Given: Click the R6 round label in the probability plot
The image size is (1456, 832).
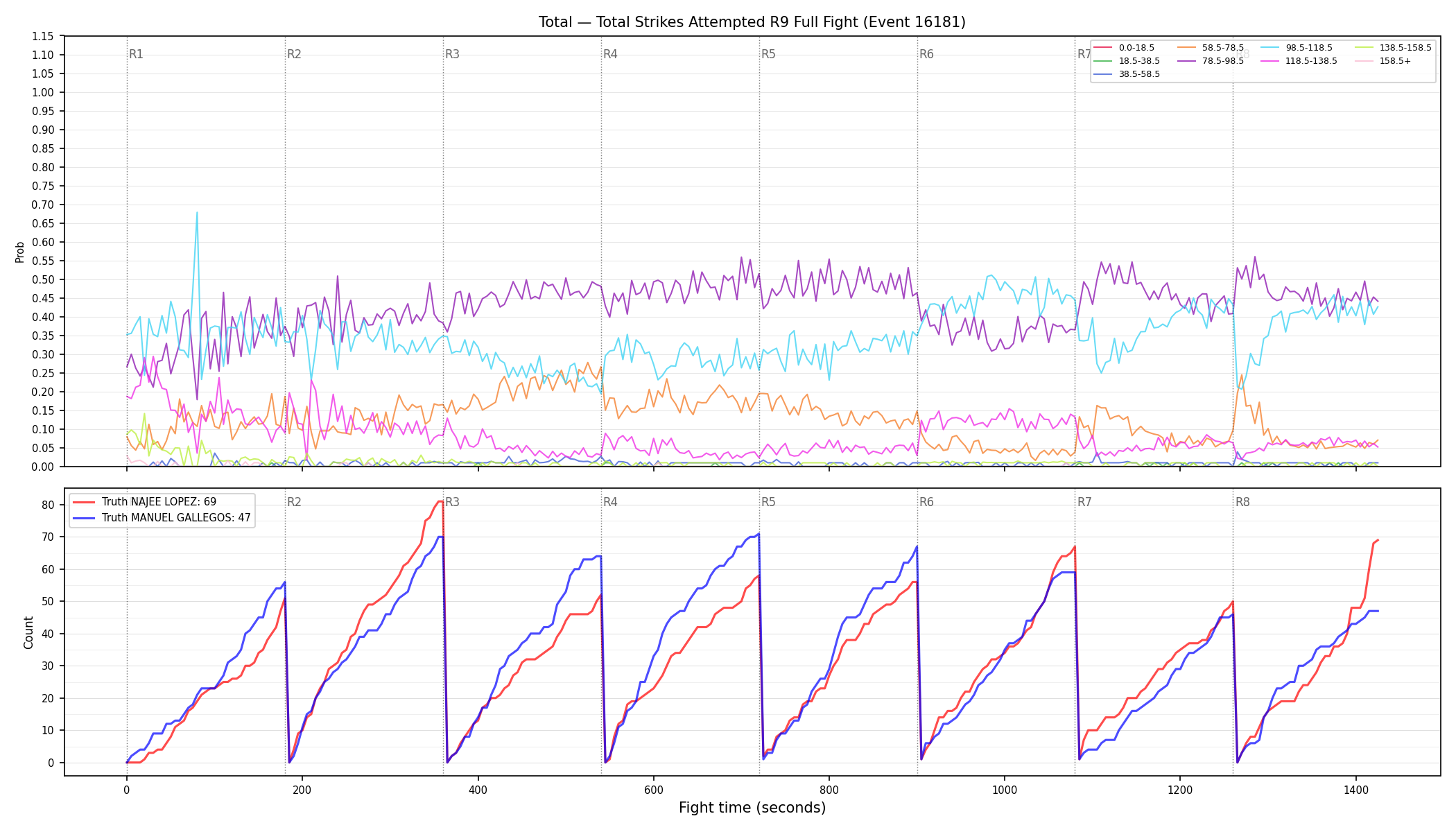Looking at the screenshot, I should click(x=926, y=54).
